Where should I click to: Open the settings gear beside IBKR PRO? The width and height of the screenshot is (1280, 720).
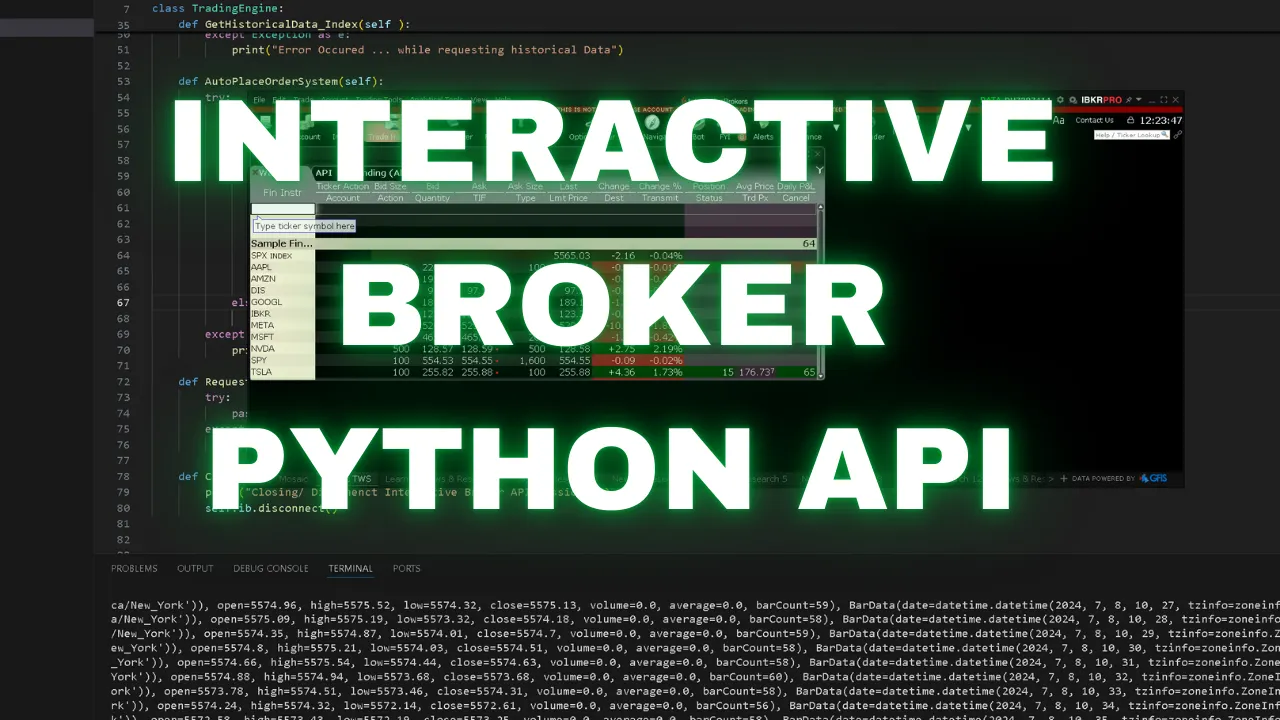1061,100
